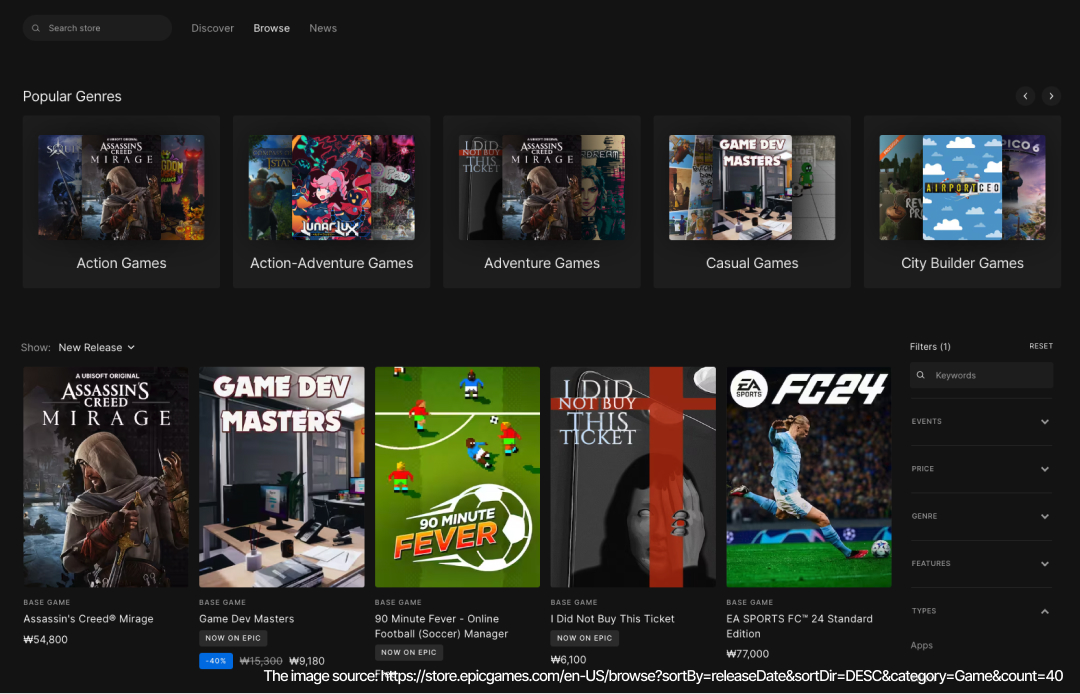Open Assassin's Creed Mirage cover art
This screenshot has width=1080, height=694.
pos(106,477)
